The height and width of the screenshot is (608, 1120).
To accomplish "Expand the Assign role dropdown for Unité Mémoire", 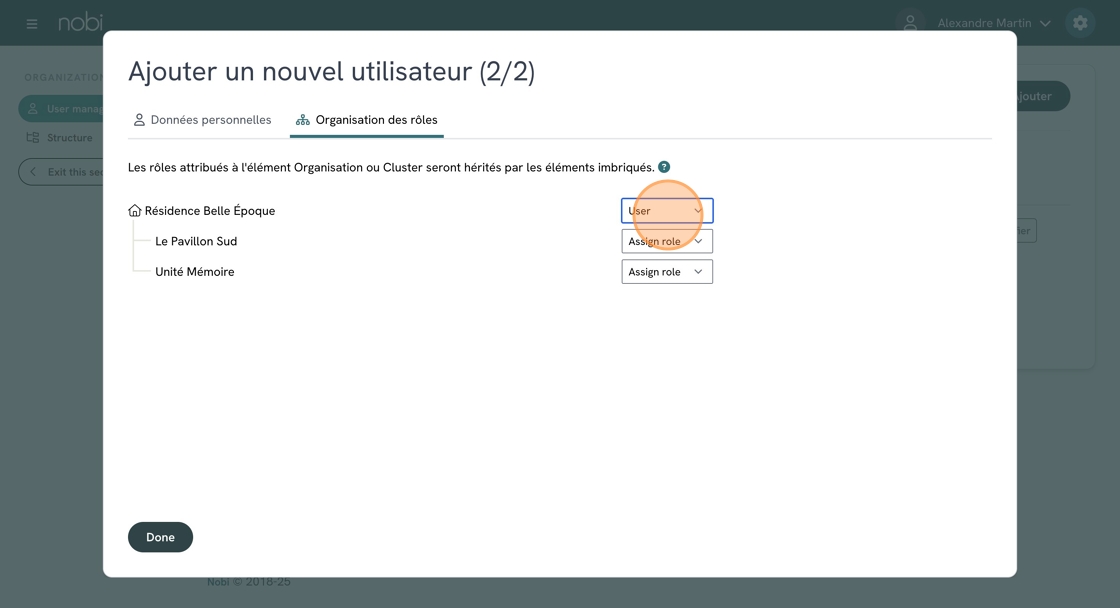I will click(x=667, y=272).
